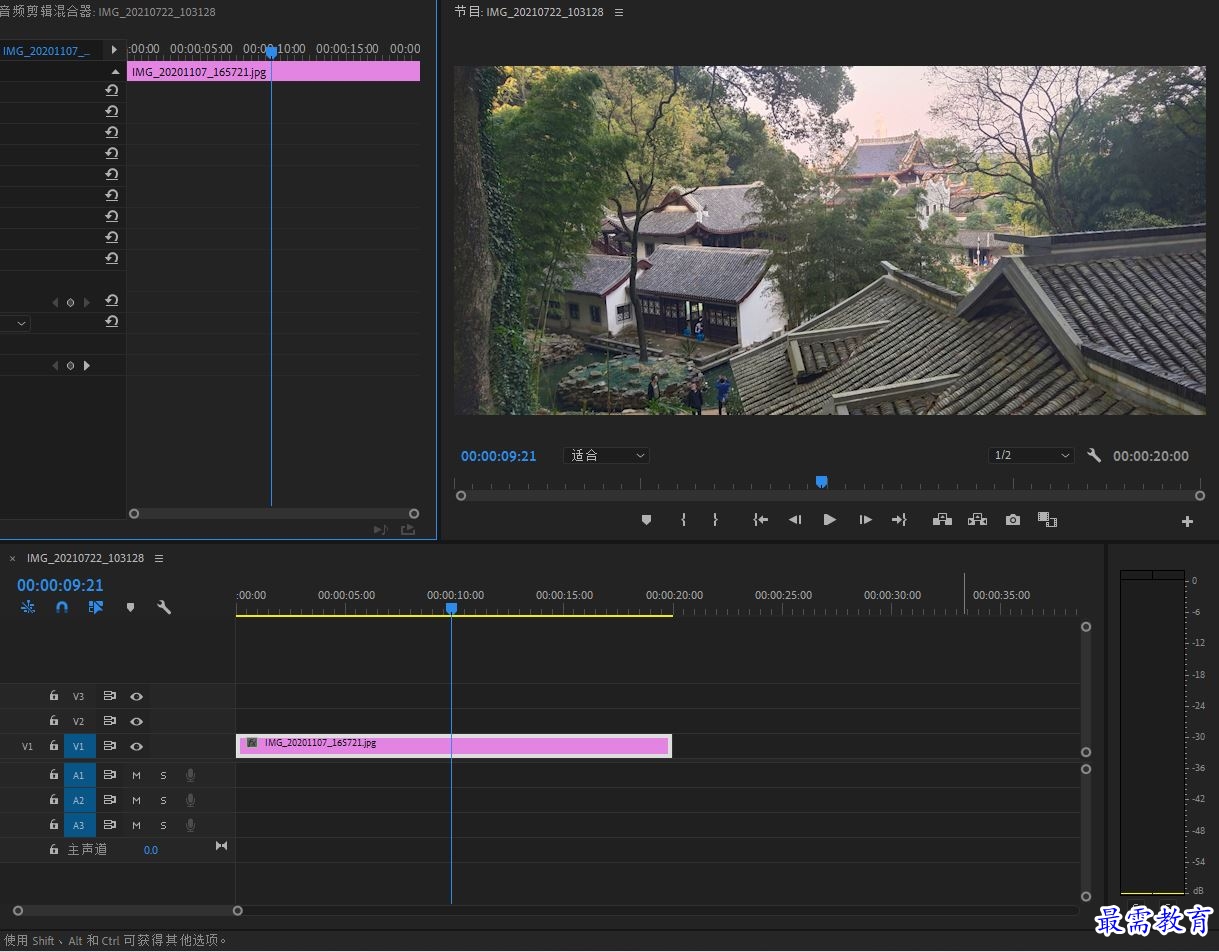
Task: Click the IMG_20201107 source clip tab in Effect Controls
Action: click(x=46, y=50)
